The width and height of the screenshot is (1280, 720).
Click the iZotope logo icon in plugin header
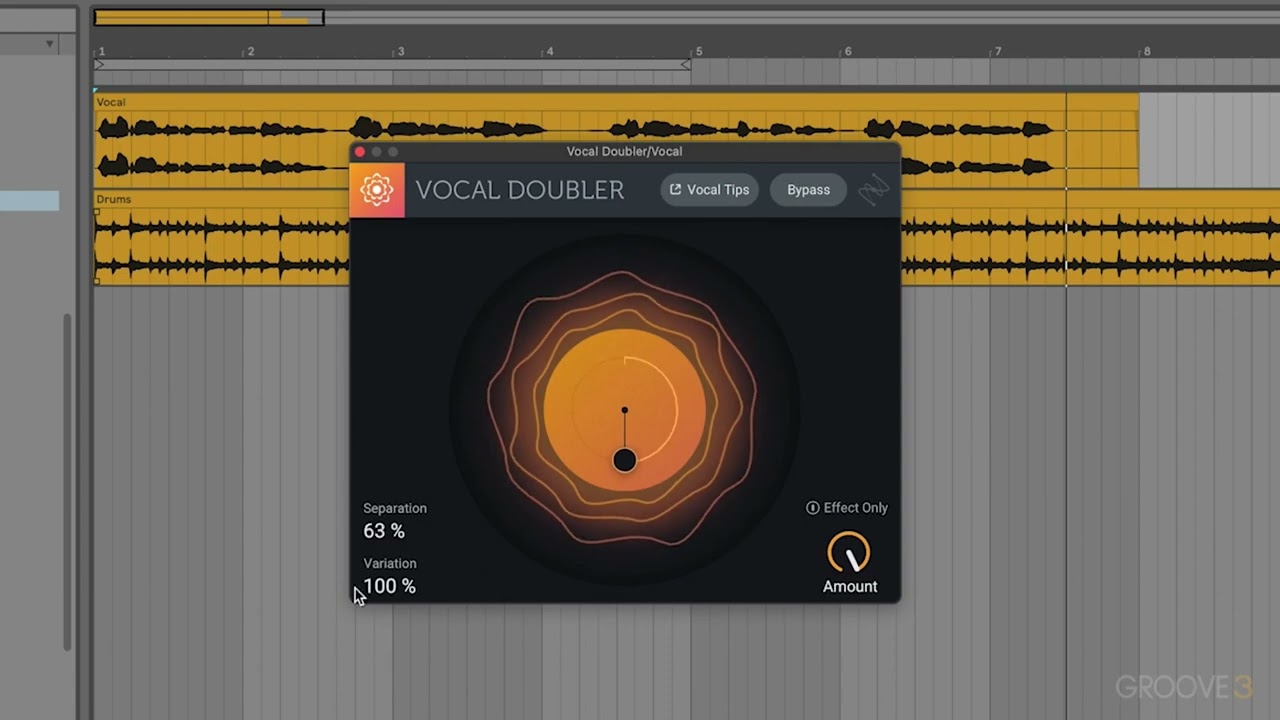coord(873,190)
